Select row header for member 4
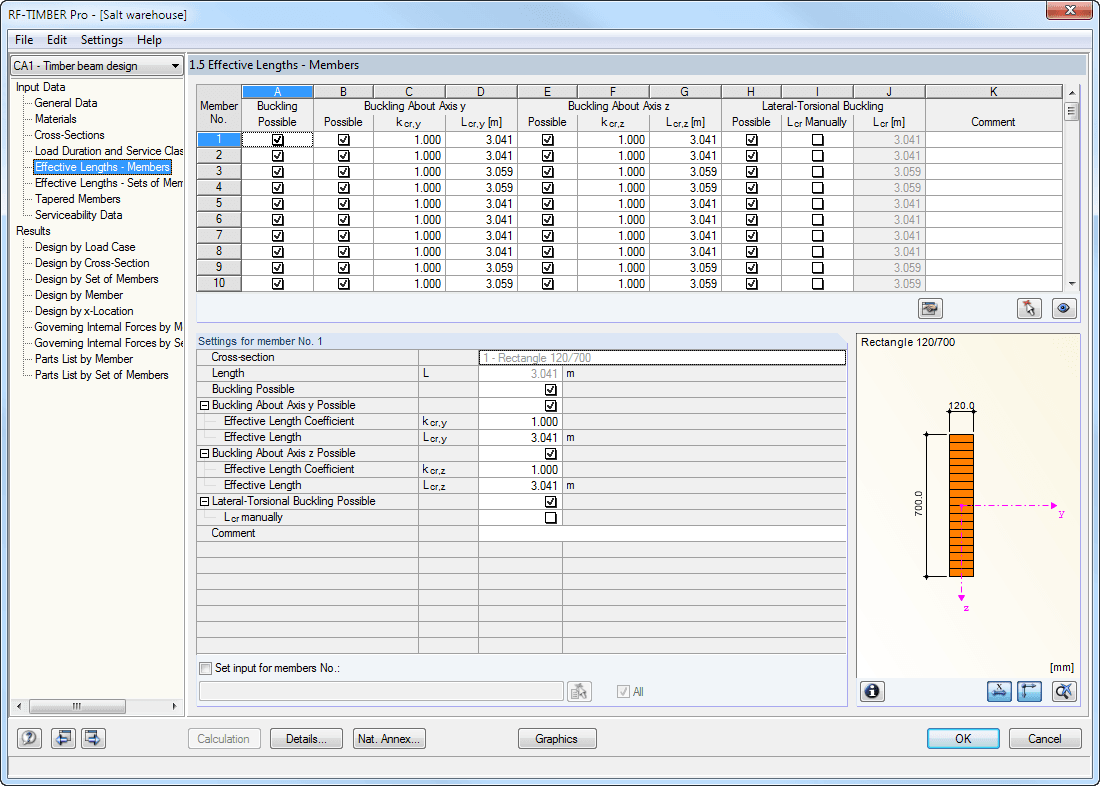1100x786 pixels. tap(219, 188)
